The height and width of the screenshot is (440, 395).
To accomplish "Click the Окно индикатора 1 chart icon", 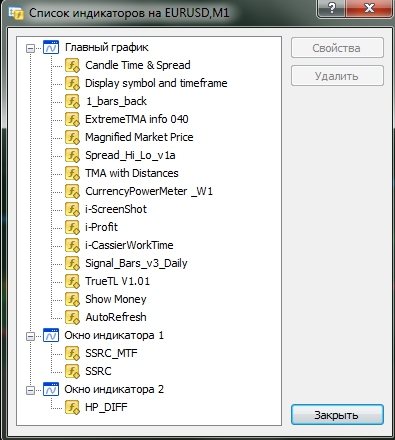I will click(51, 335).
